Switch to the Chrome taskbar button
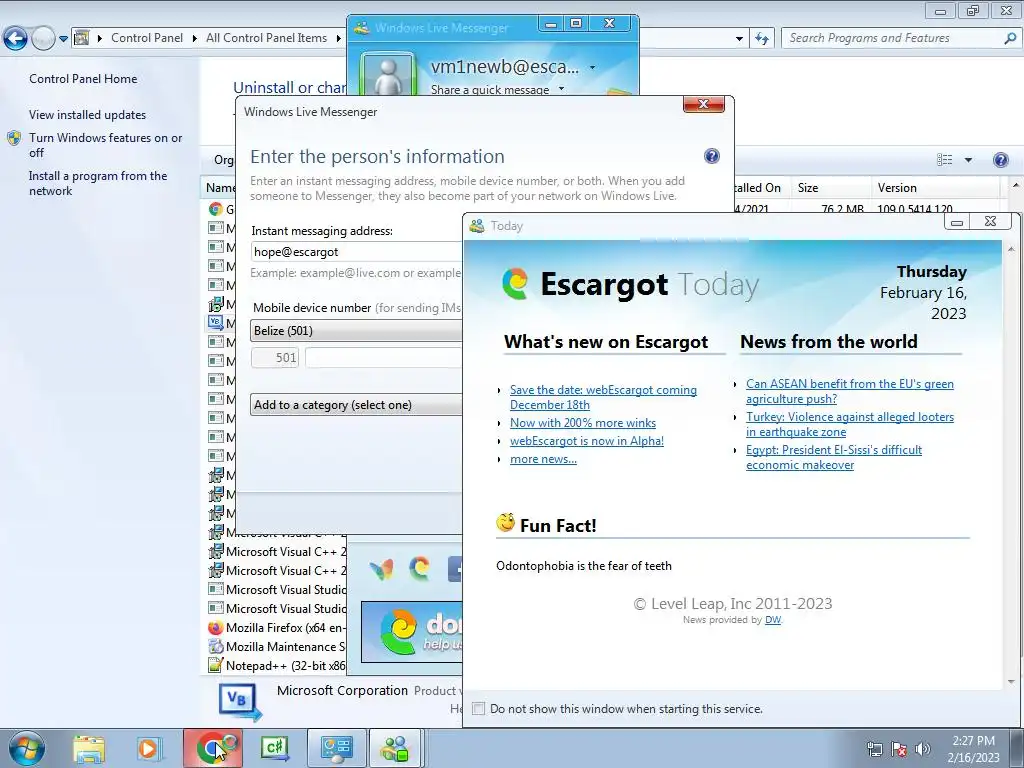This screenshot has width=1024, height=768. click(x=213, y=748)
